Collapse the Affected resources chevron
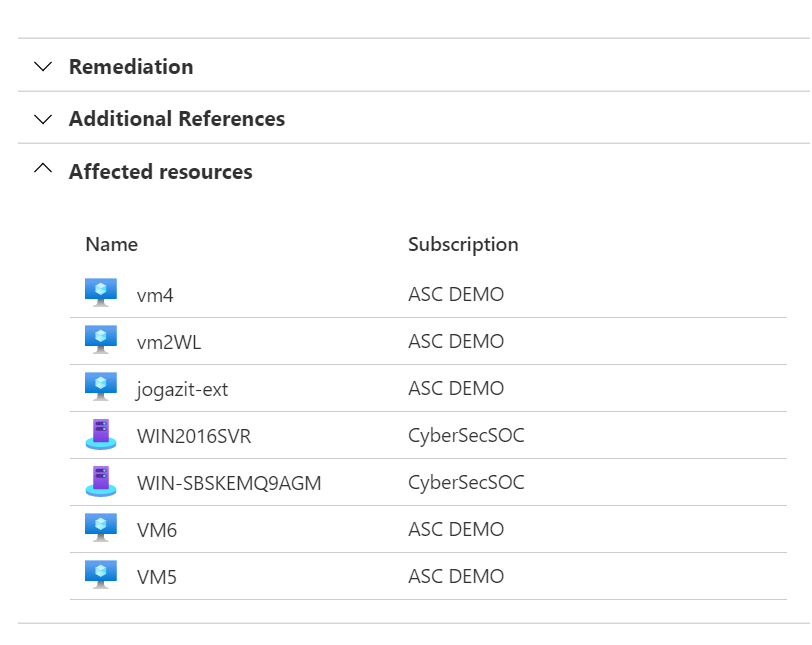 pos(43,168)
